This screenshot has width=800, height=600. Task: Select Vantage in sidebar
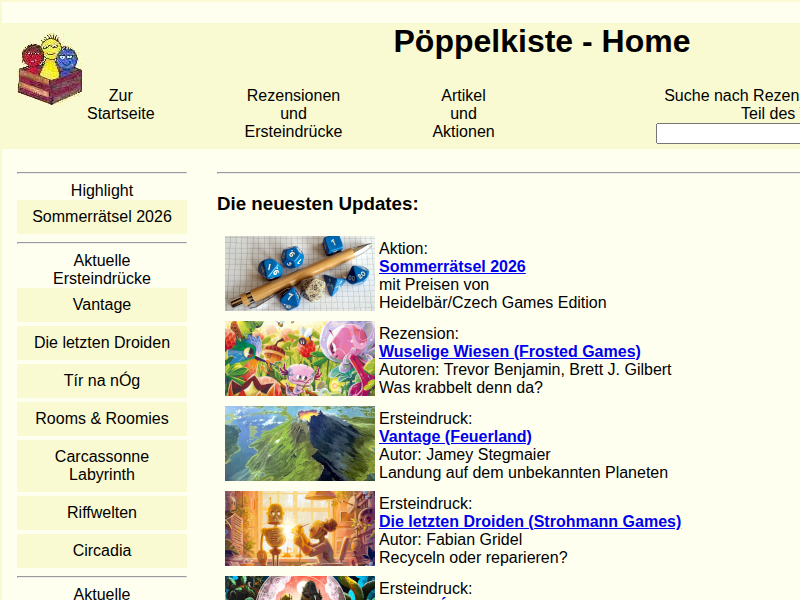click(x=102, y=305)
